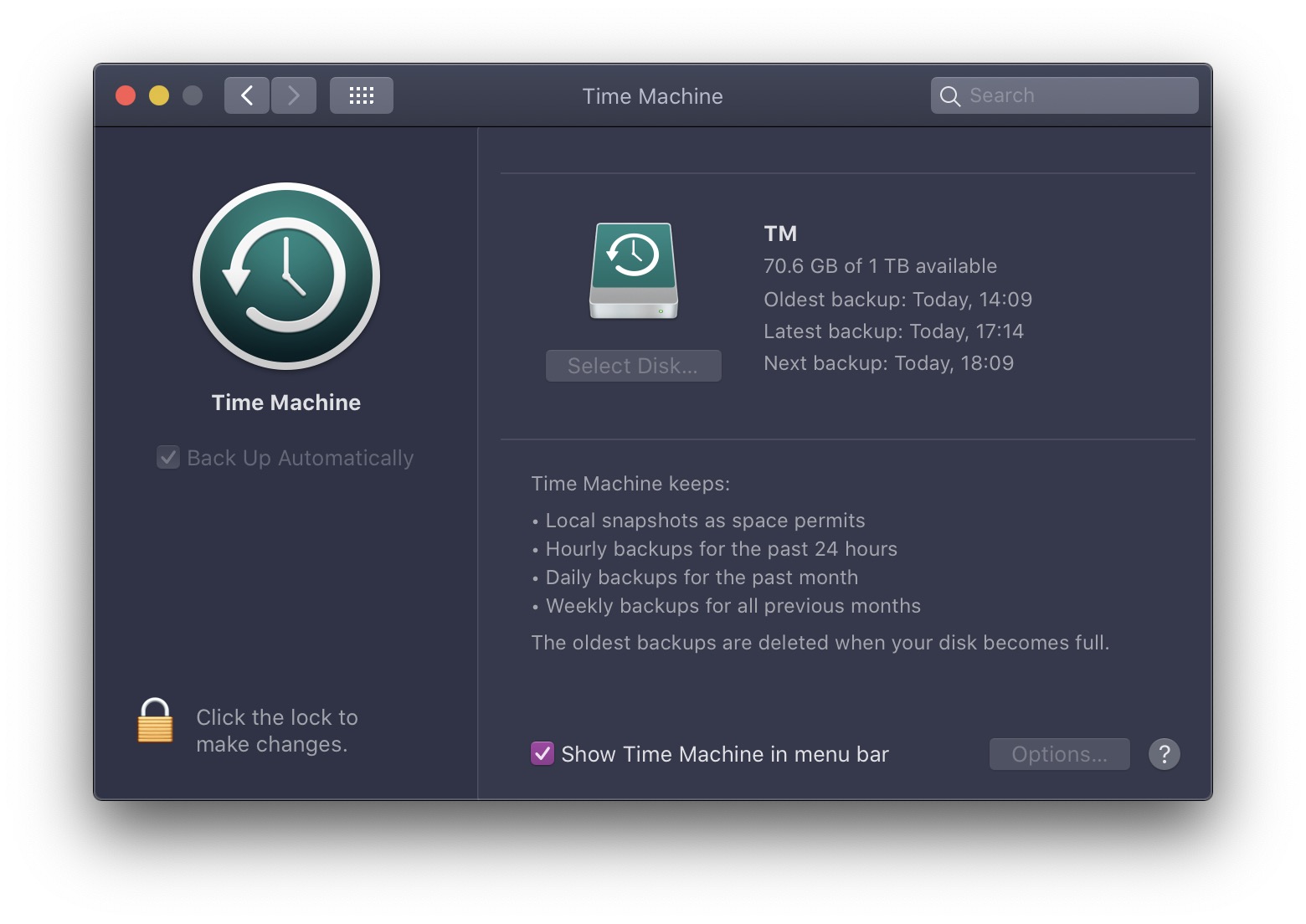Open the Options... button
Image resolution: width=1306 pixels, height=924 pixels.
pos(1060,754)
